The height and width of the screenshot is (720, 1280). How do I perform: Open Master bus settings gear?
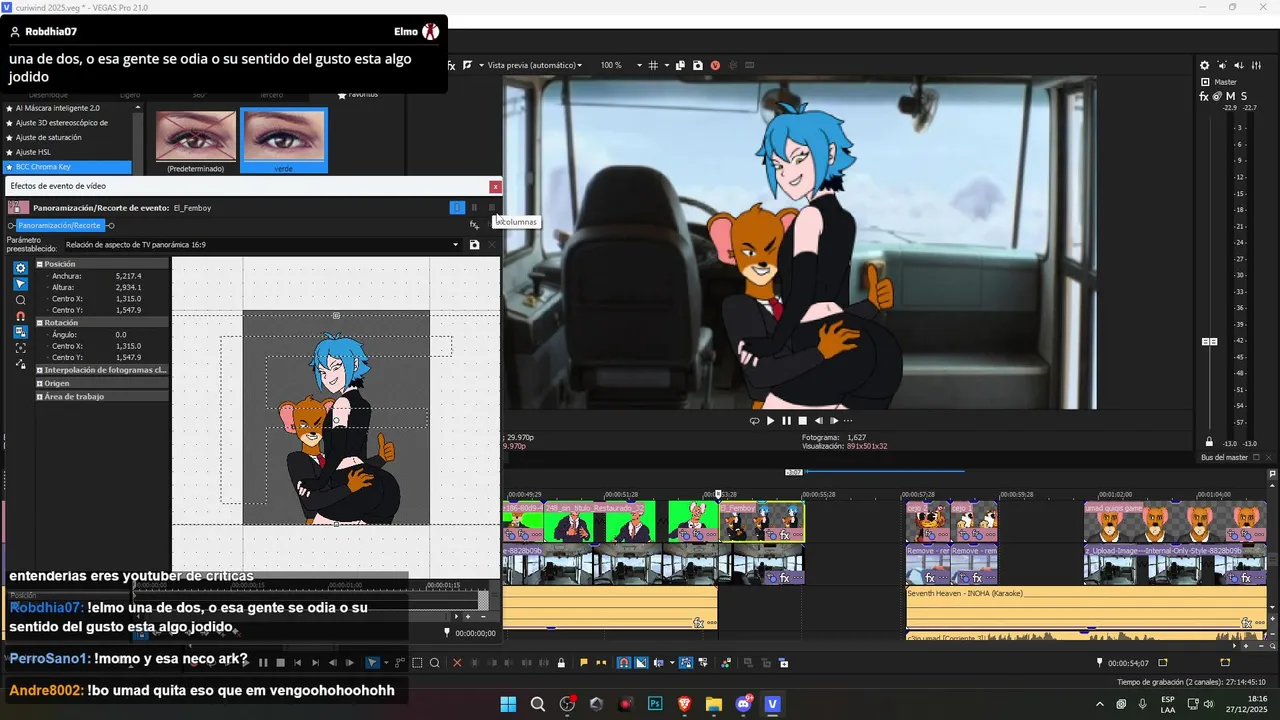[x=1204, y=65]
